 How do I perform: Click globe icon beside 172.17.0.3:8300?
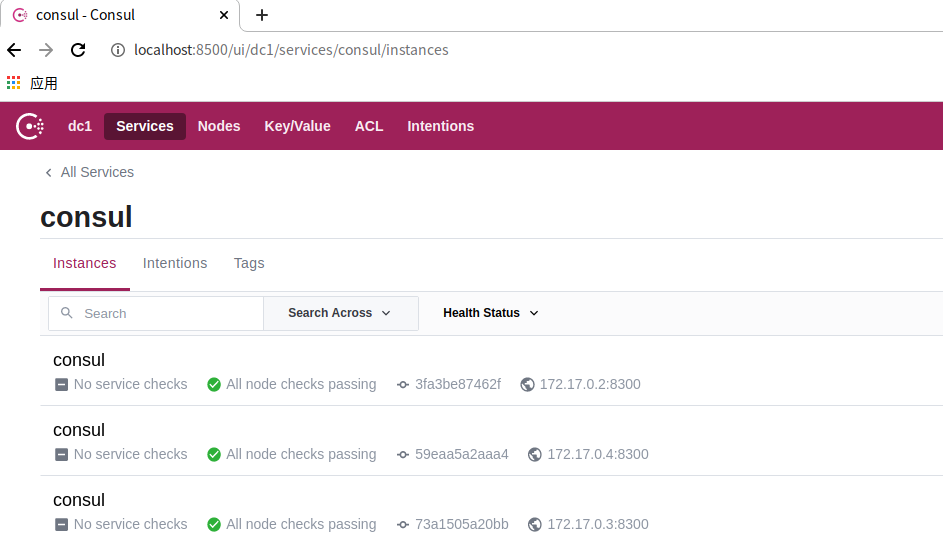[x=535, y=525]
